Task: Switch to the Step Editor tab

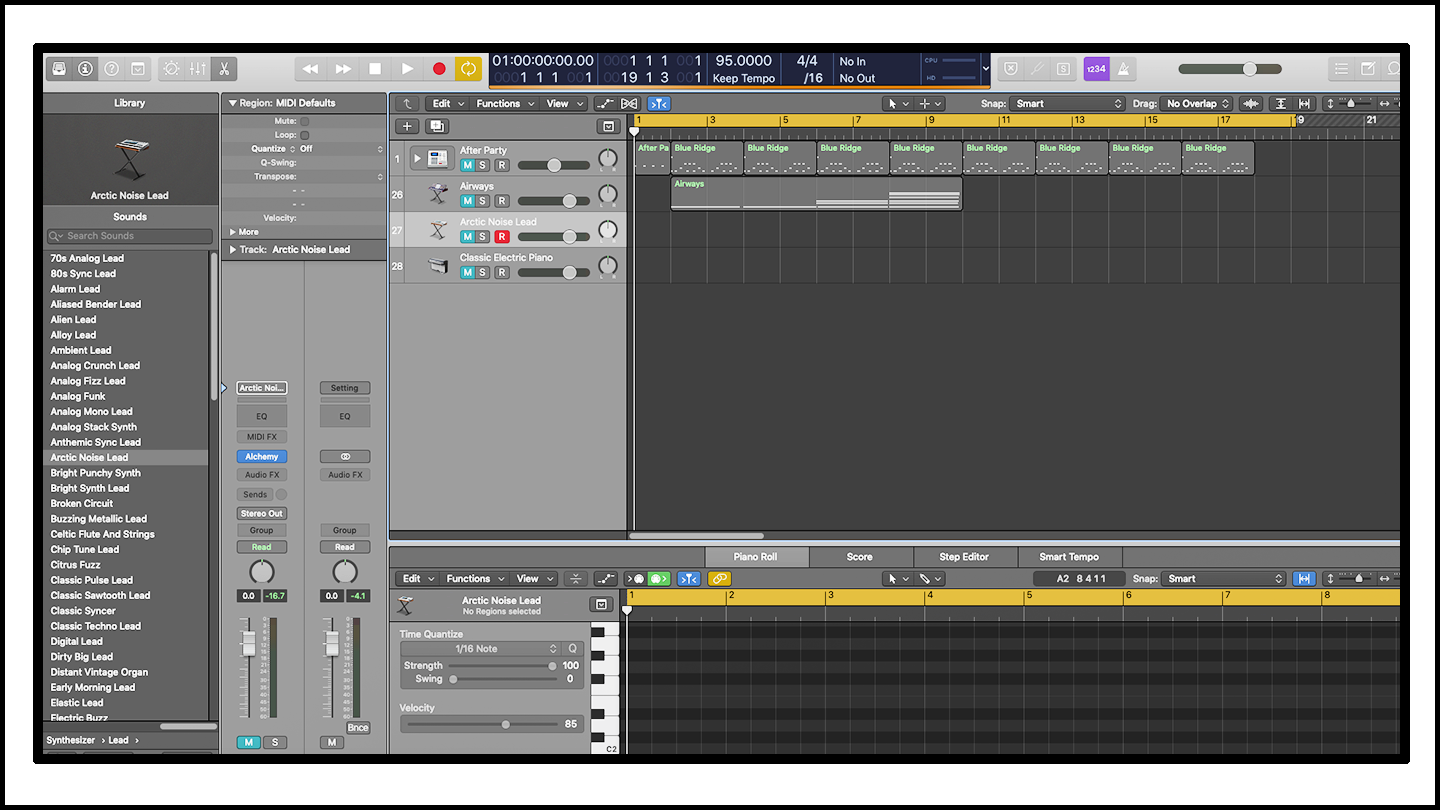Action: point(964,557)
